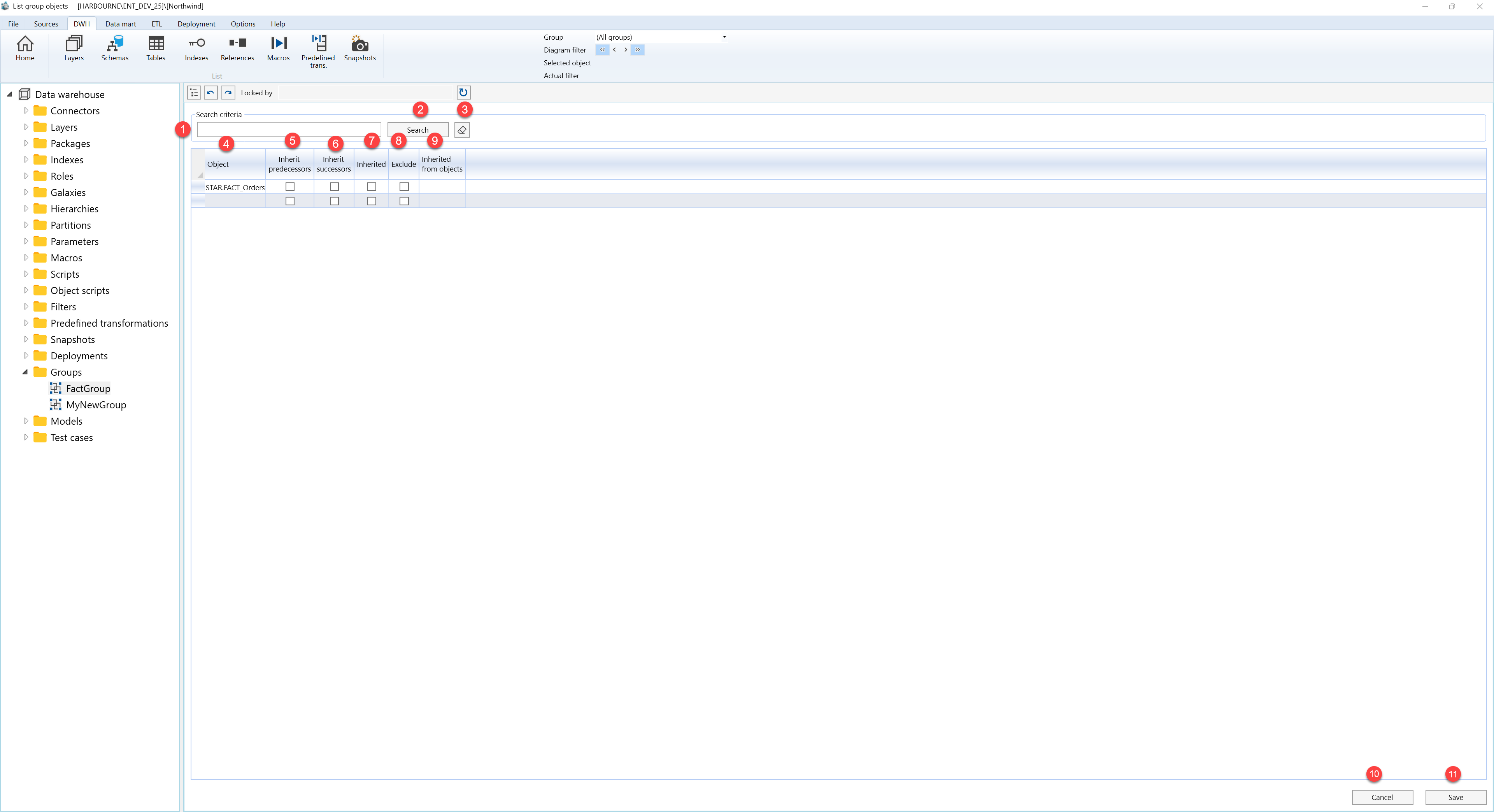
Task: Open the Options tab
Action: click(243, 24)
